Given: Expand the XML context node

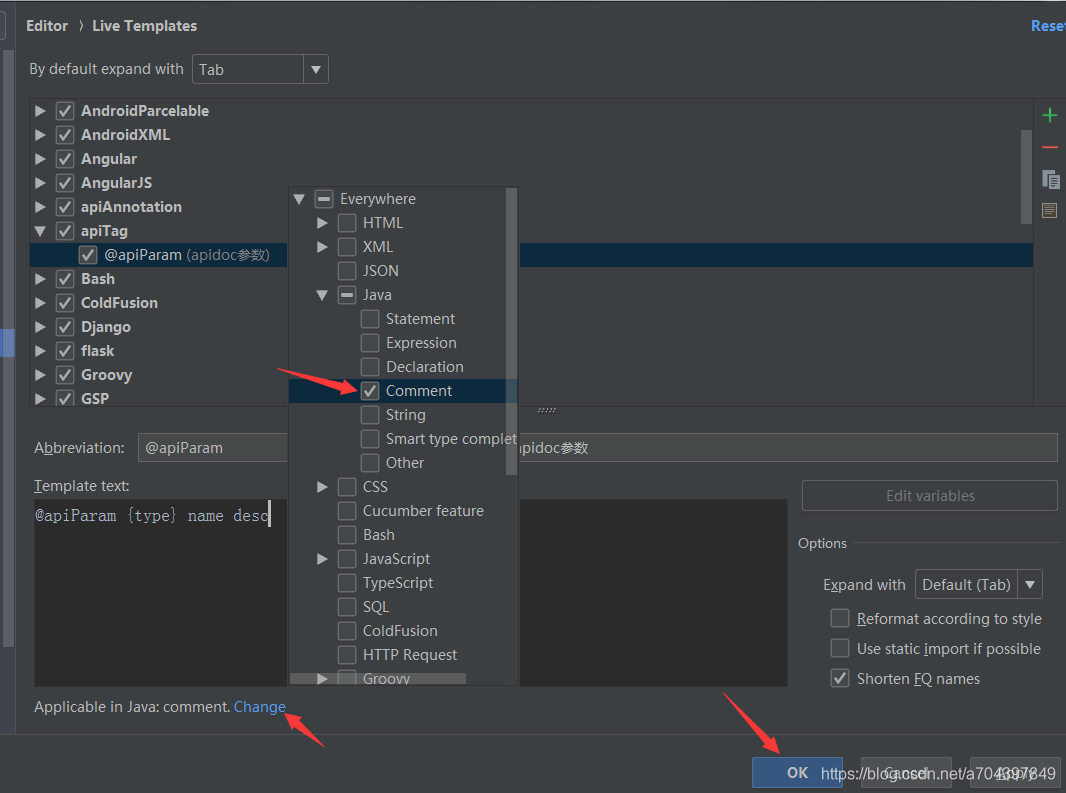Looking at the screenshot, I should pos(322,247).
